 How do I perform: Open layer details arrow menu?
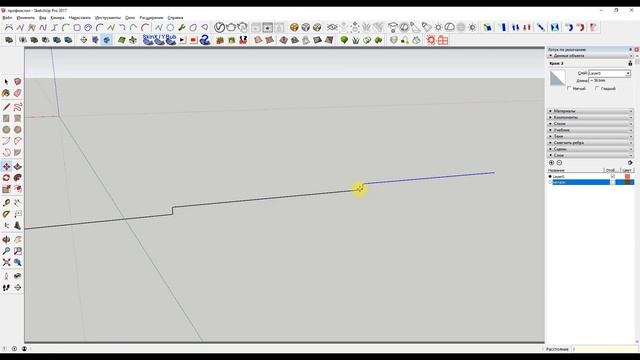630,162
